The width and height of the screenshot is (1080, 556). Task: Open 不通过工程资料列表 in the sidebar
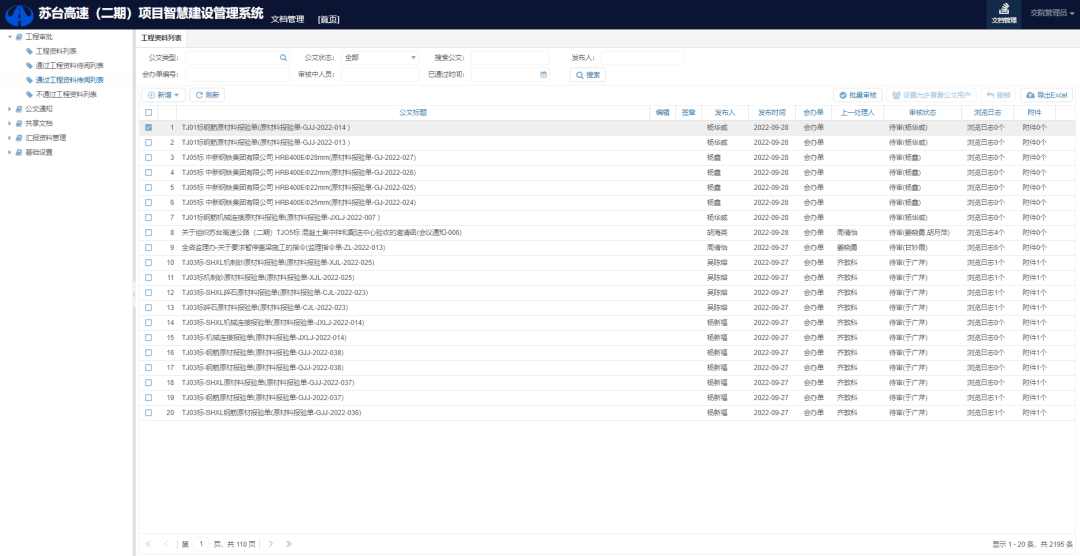tap(66, 94)
